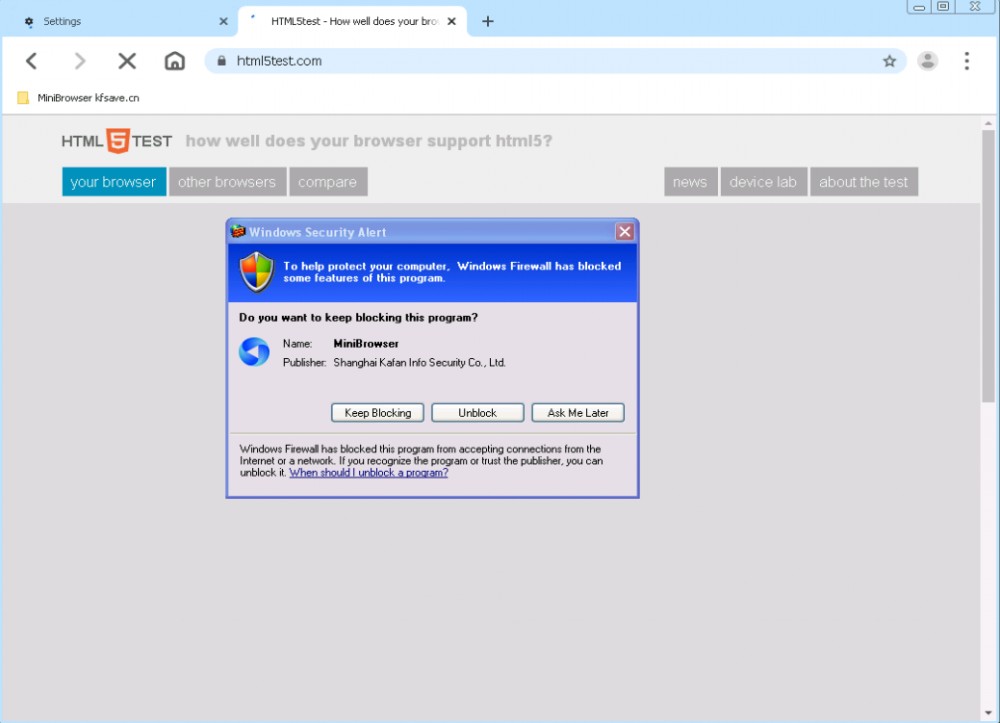Click the forward navigation arrow

coord(79,60)
